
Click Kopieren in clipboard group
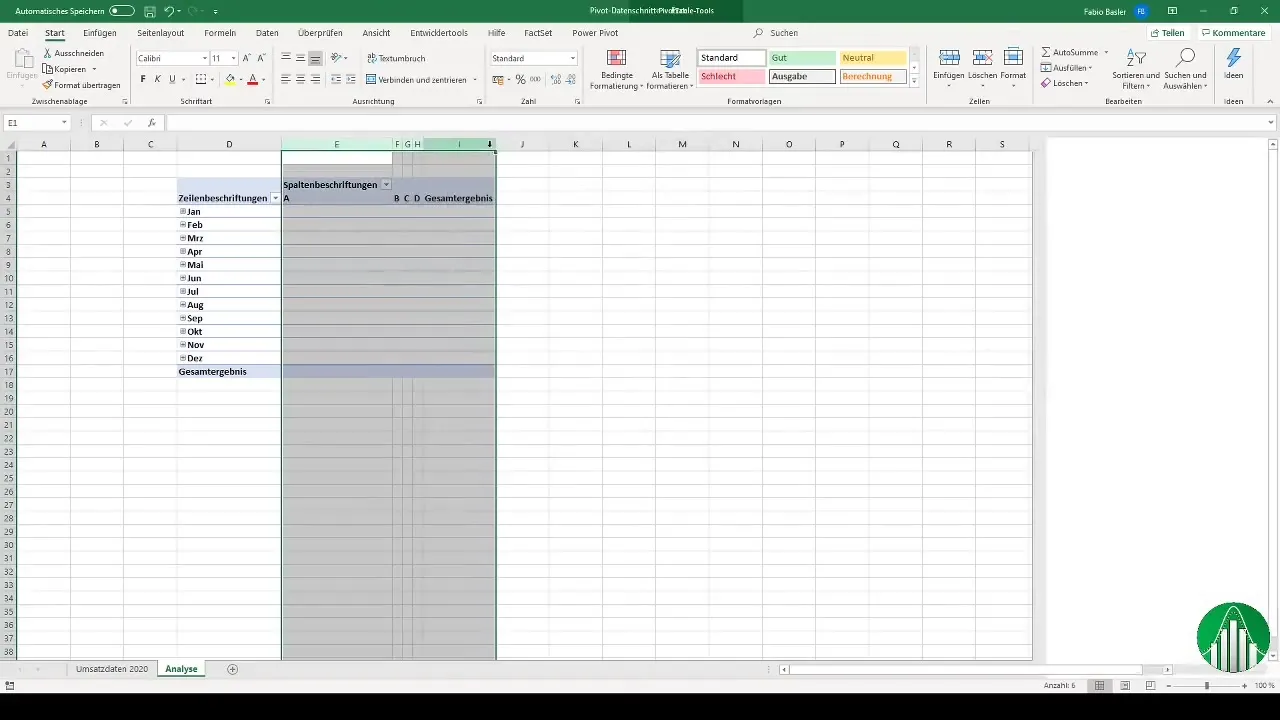[70, 69]
